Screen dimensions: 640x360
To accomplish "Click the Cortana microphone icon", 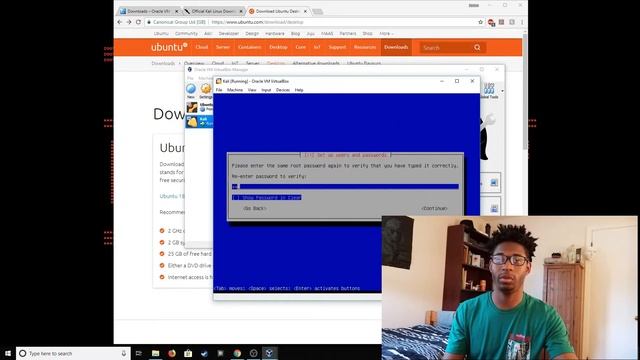I will point(124,353).
